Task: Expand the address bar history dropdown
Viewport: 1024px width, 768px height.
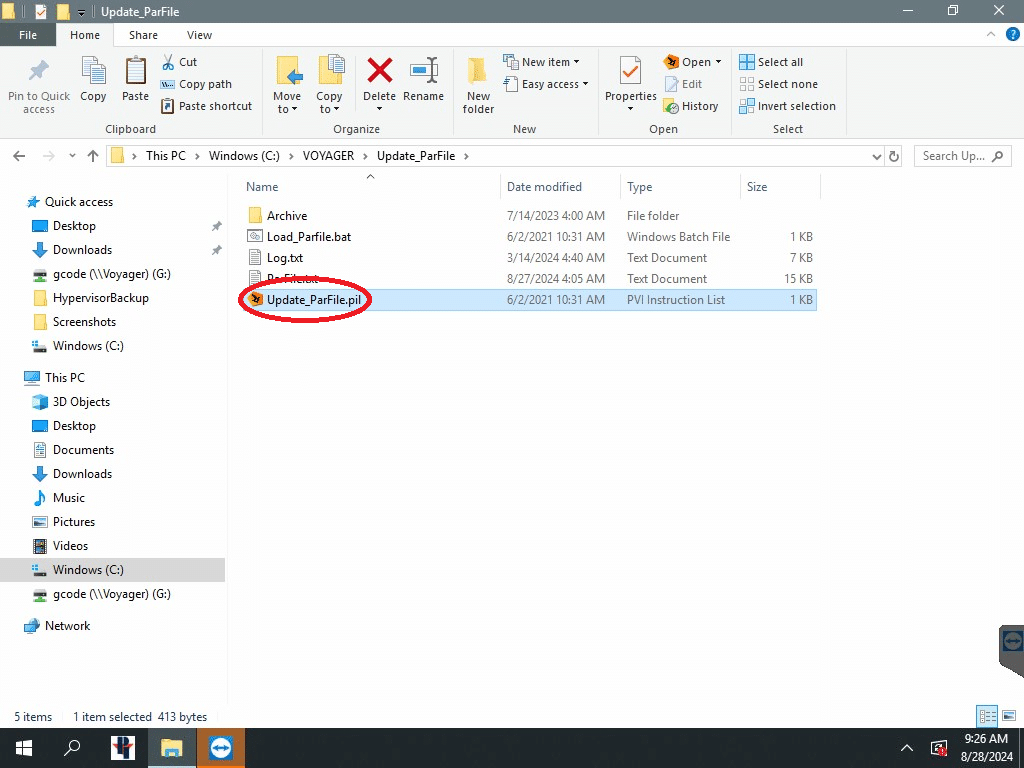Action: [876, 156]
